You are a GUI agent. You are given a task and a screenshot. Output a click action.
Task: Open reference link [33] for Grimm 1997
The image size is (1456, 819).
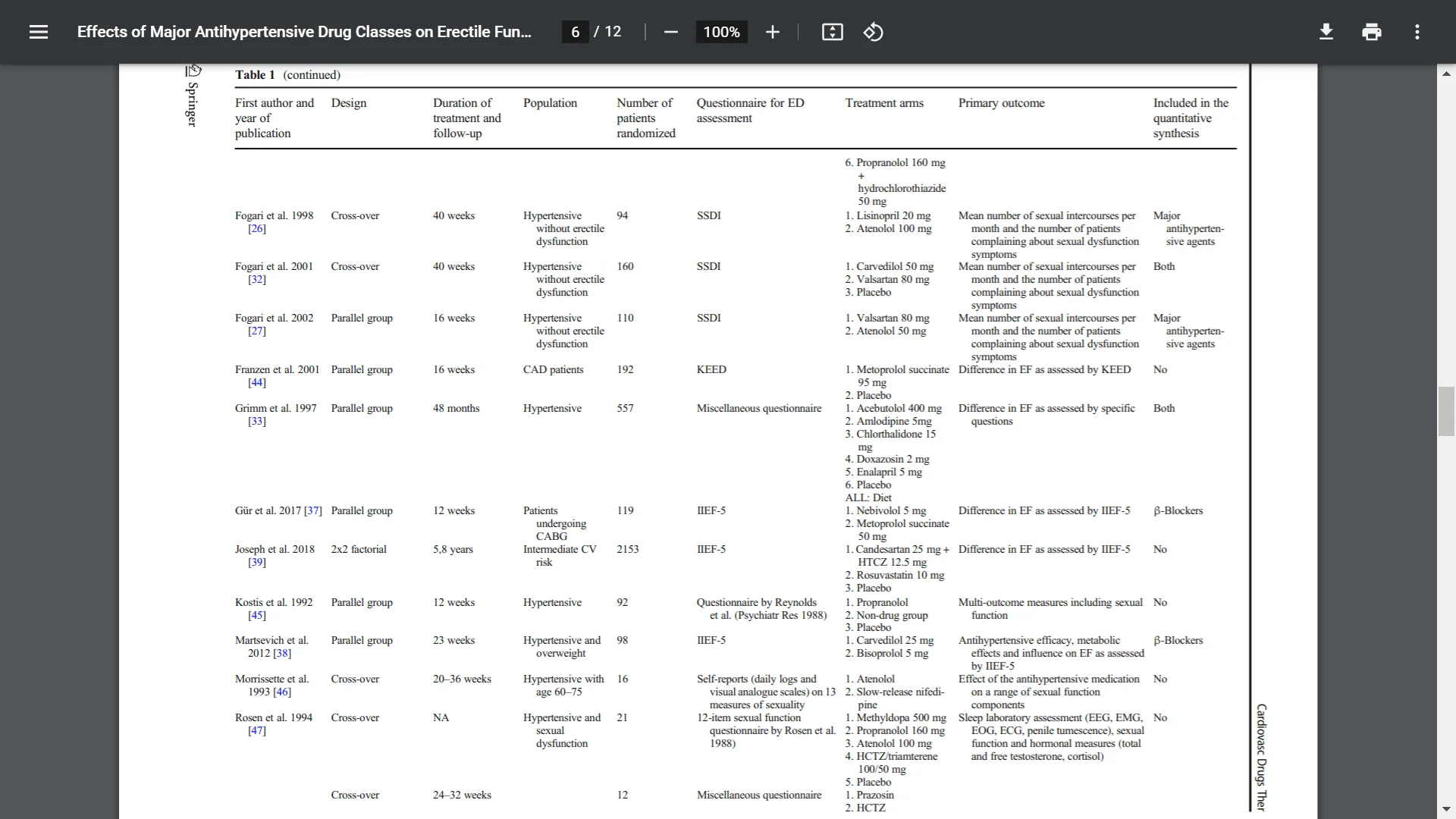(257, 422)
